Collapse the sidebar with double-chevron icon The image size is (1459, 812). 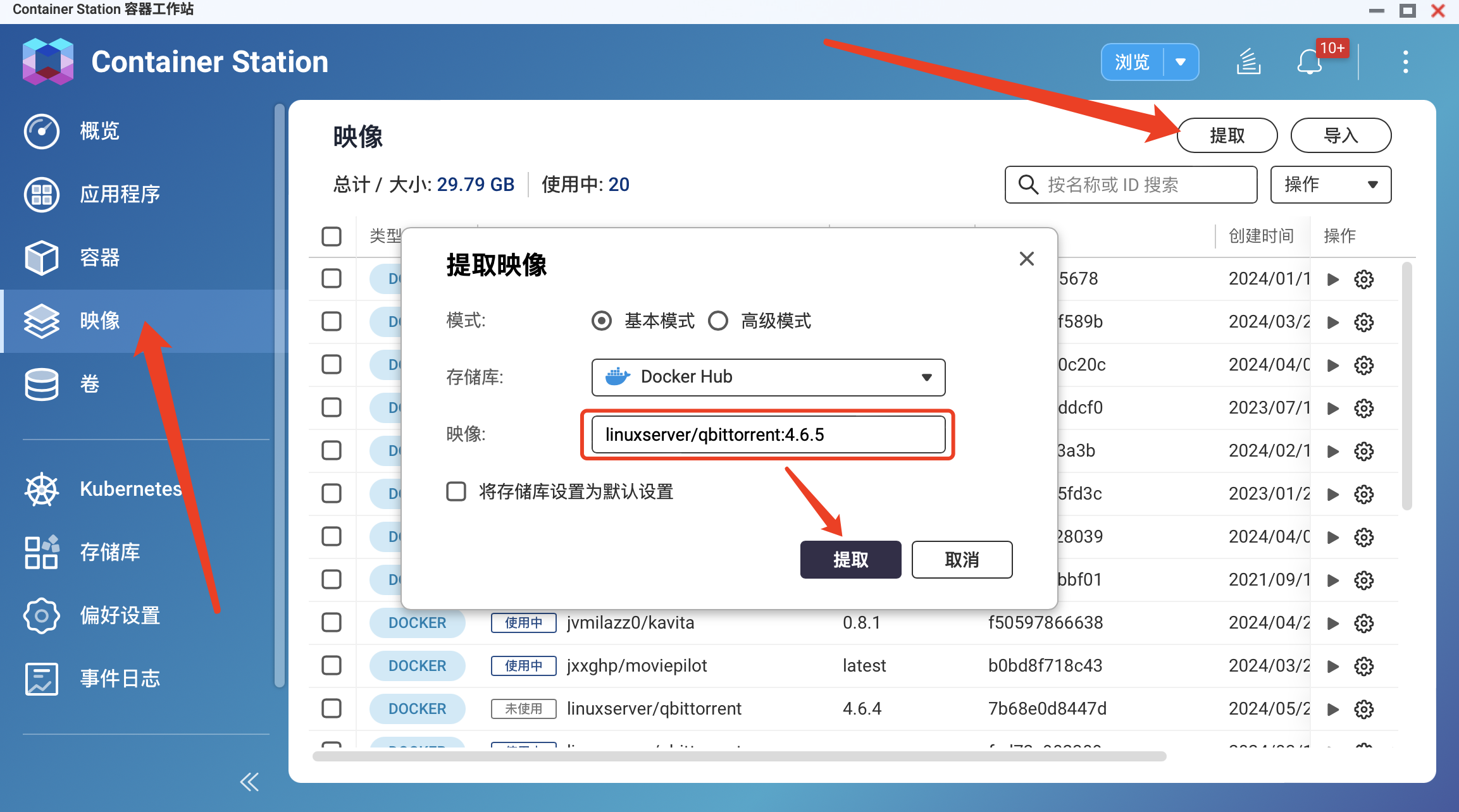coord(249,782)
